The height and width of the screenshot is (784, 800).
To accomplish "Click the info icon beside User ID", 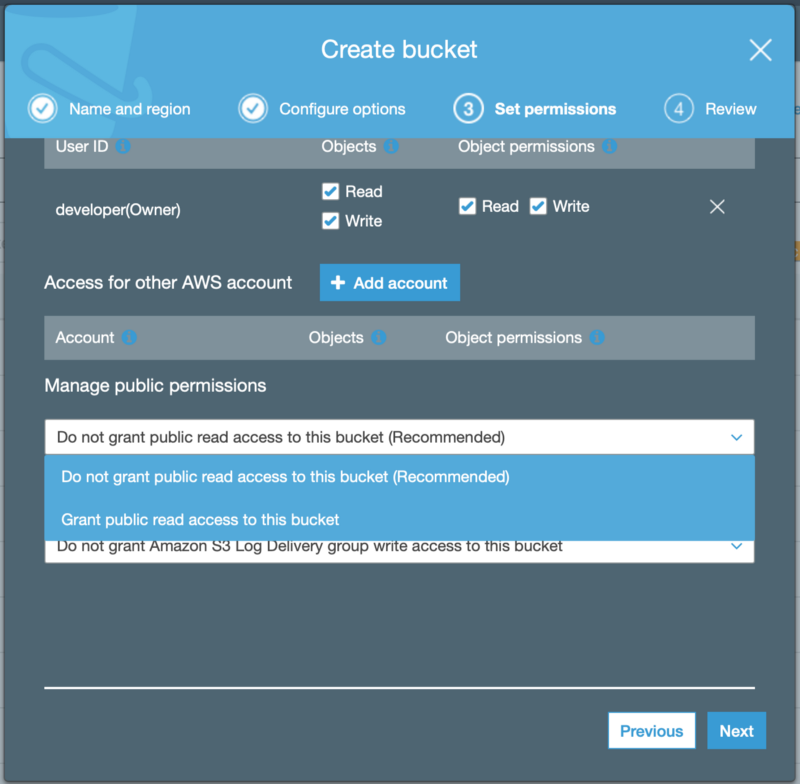I will [x=123, y=147].
